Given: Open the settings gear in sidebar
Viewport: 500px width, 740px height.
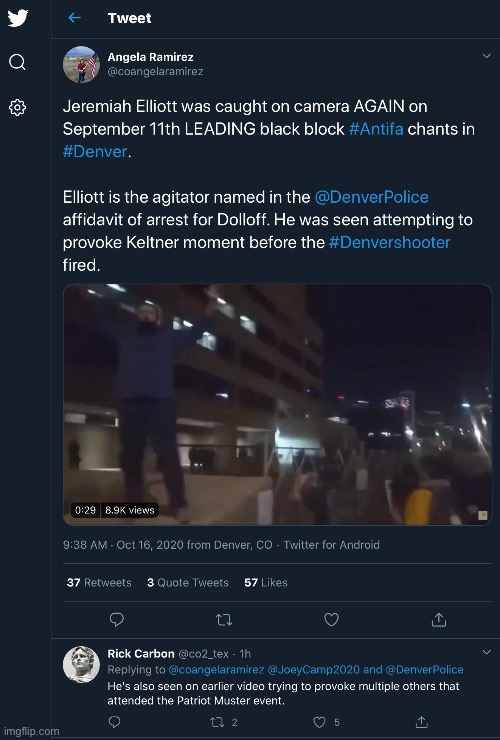Looking at the screenshot, I should 17,108.
